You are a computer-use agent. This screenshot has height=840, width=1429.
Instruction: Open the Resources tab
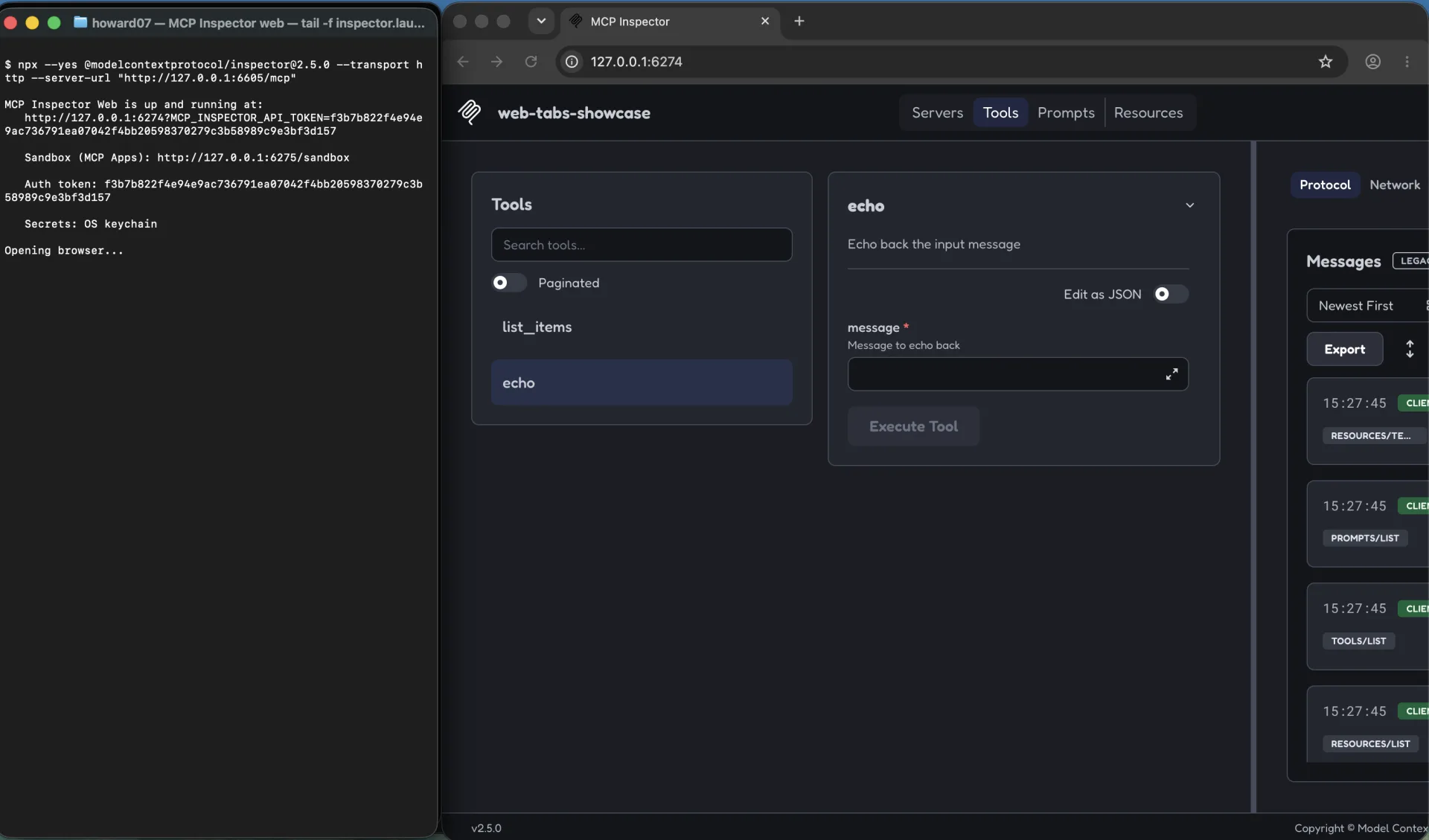(x=1148, y=112)
